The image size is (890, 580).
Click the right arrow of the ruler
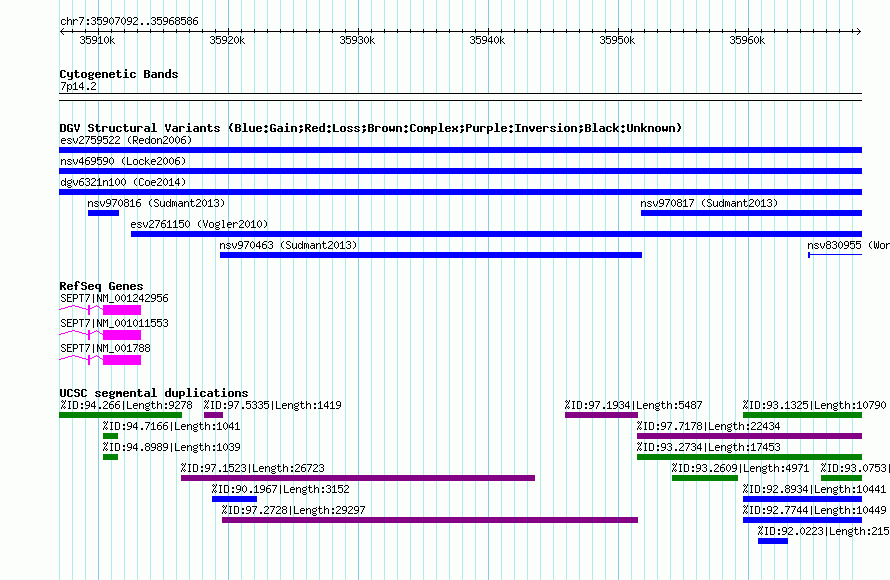pos(859,32)
